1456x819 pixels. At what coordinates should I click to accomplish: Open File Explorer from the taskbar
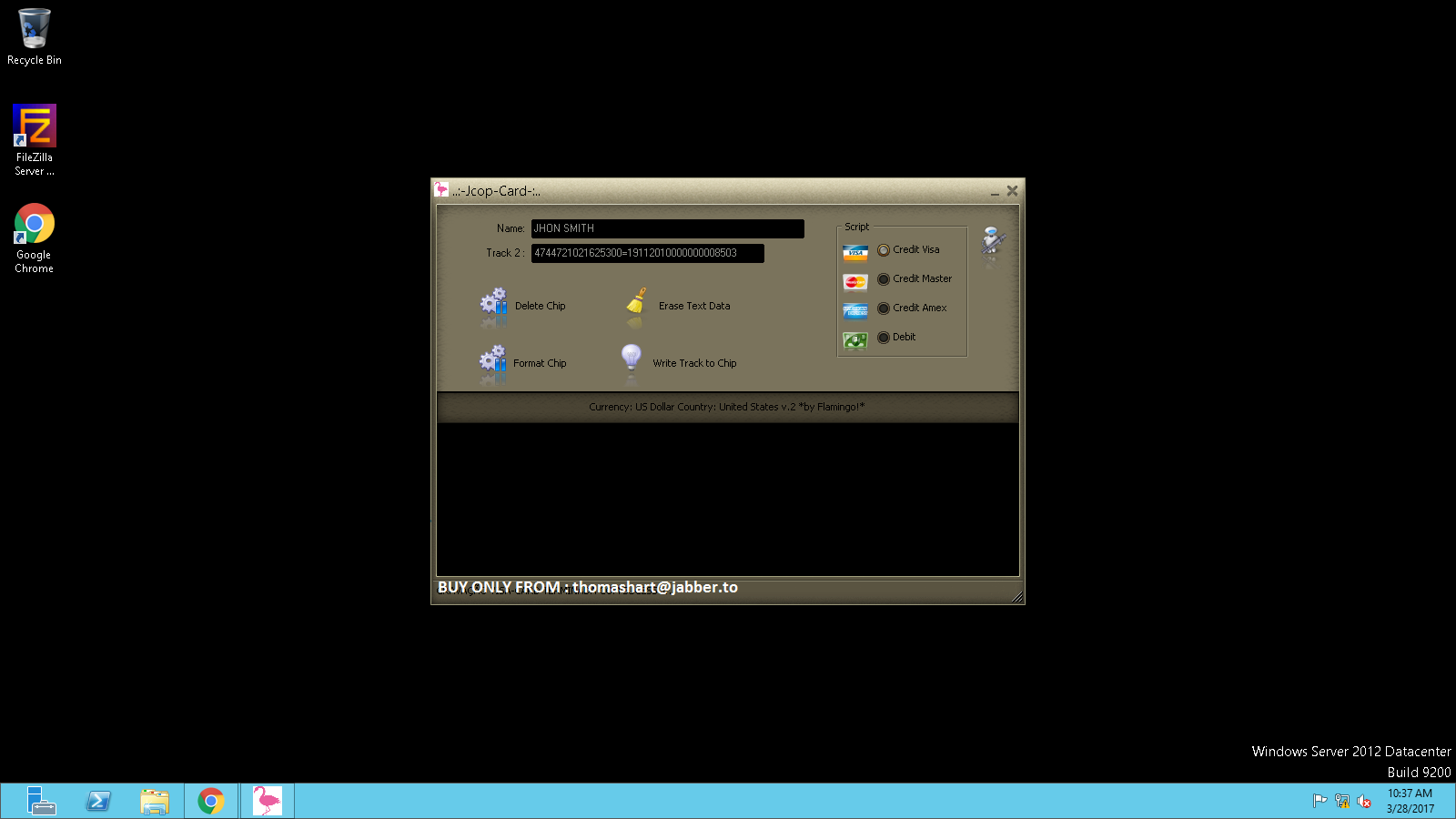155,801
